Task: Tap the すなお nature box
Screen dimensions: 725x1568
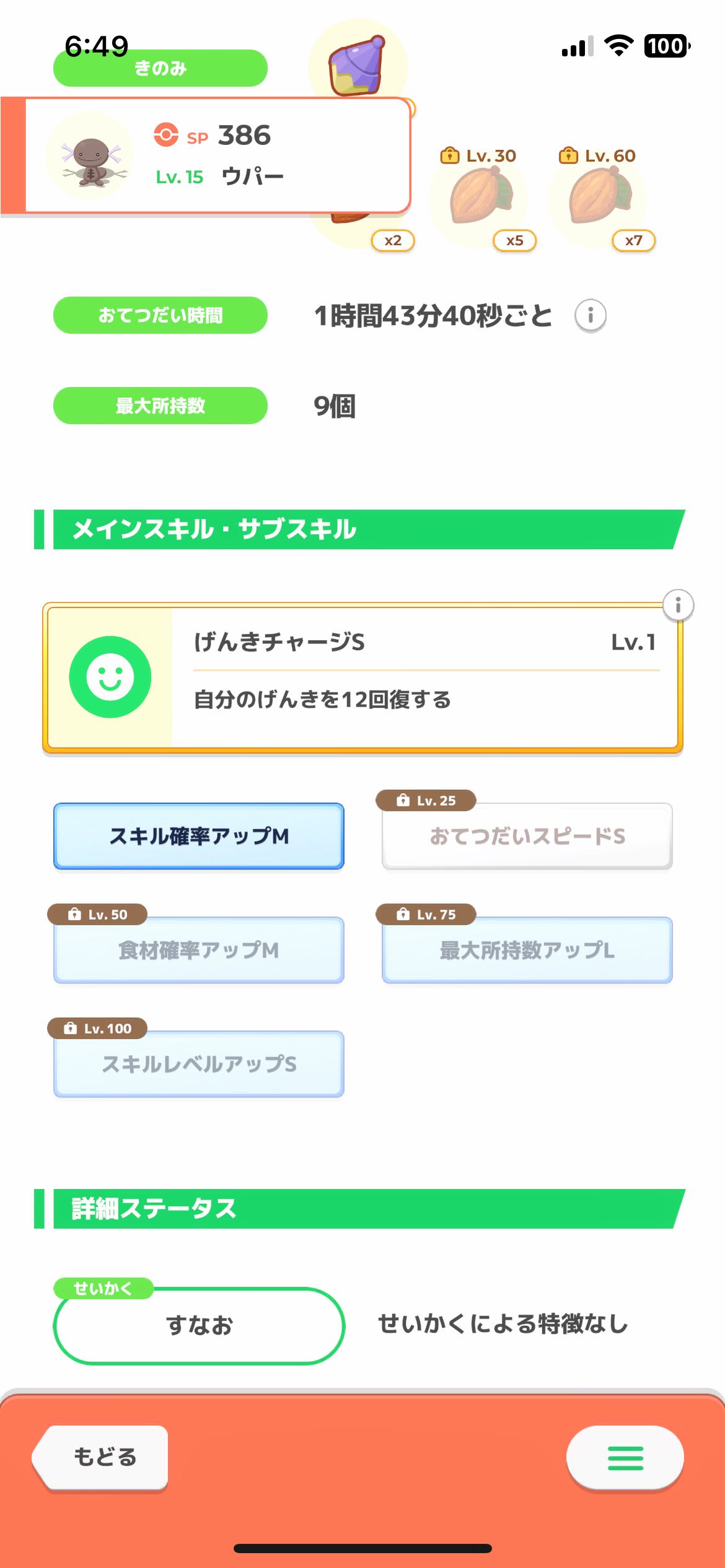Action: tap(199, 1325)
